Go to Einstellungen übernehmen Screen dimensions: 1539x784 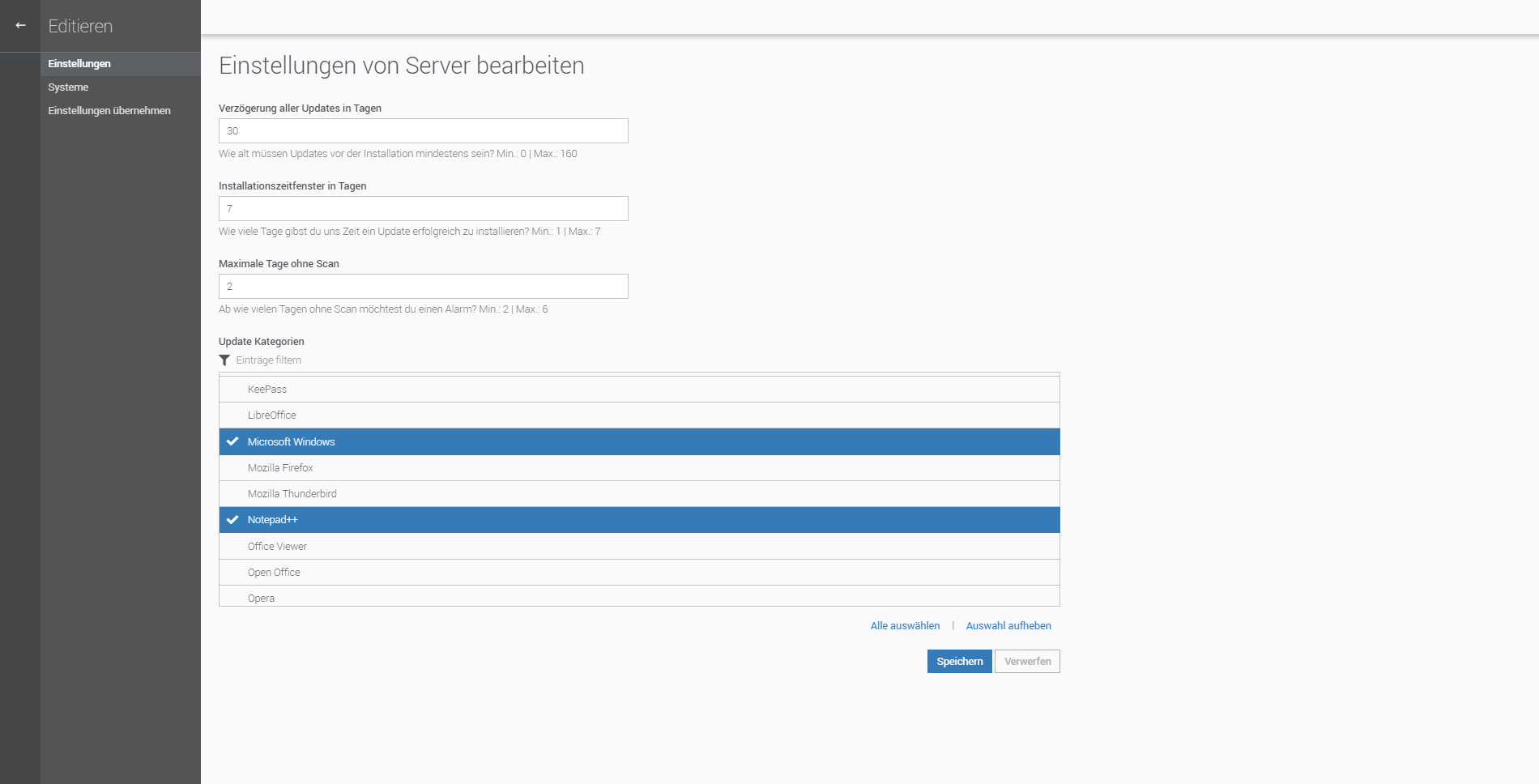coord(109,111)
